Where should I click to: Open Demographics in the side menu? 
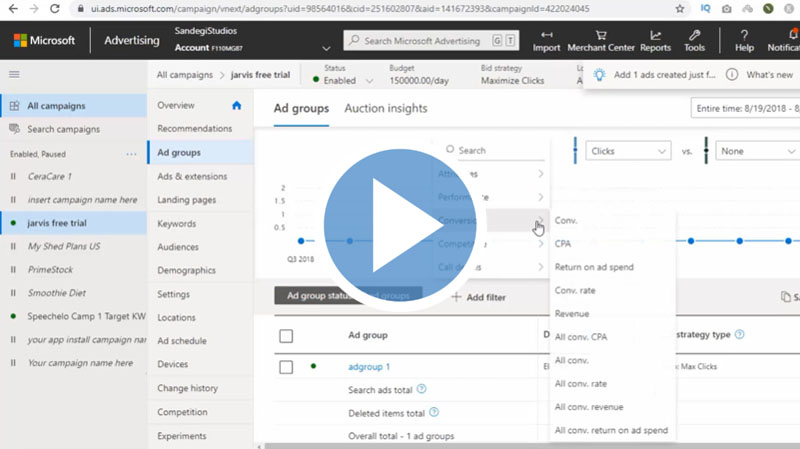click(x=186, y=270)
